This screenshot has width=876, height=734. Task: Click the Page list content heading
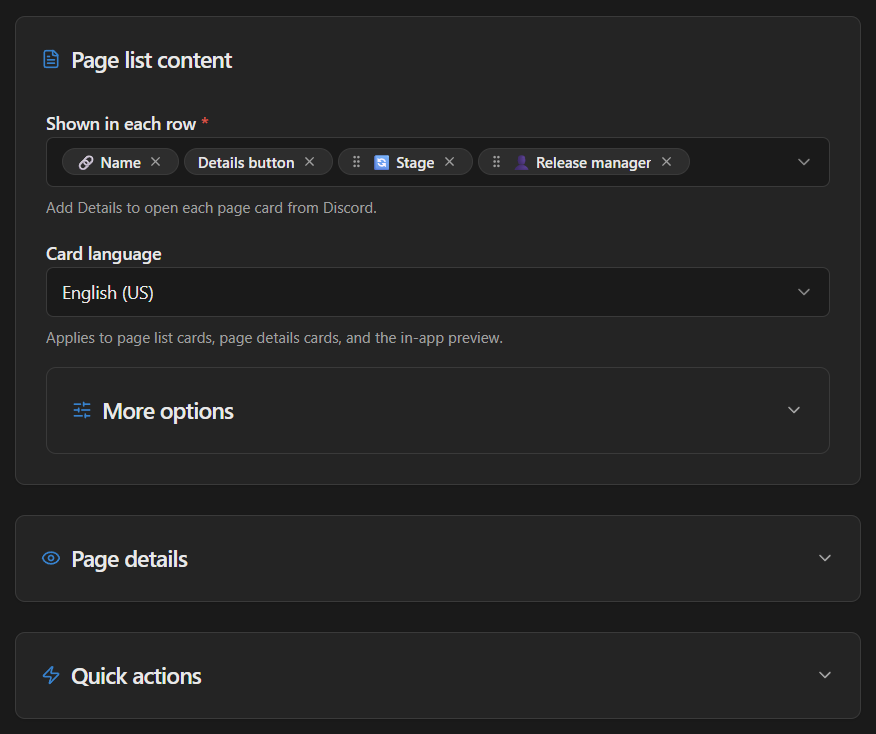(151, 60)
